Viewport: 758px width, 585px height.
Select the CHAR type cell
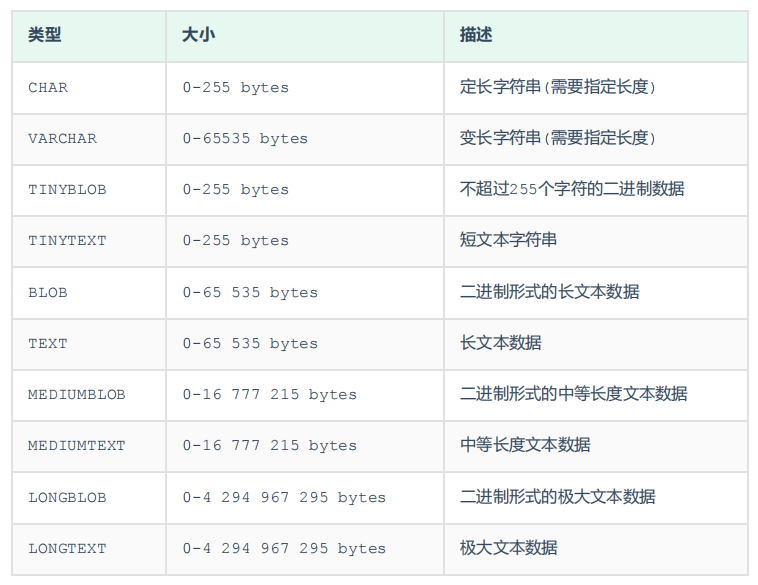[48, 88]
